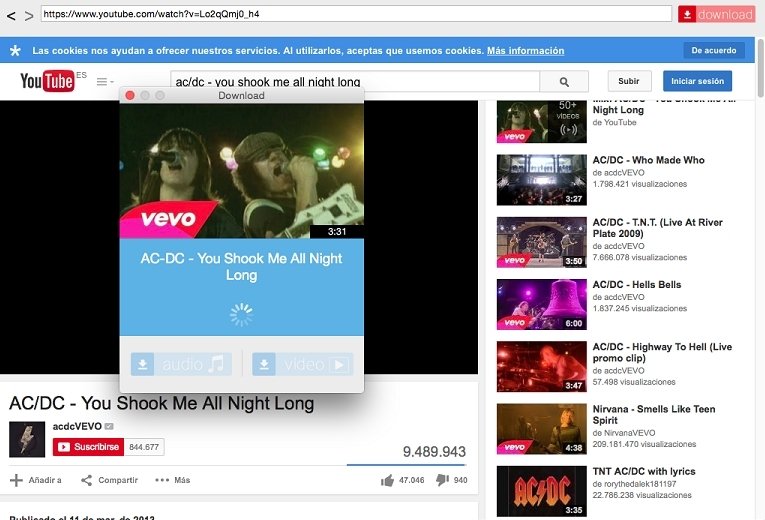Screen dimensions: 765x520
Task: Open AC/DC - Highway To Hell video
Action: (x=662, y=352)
